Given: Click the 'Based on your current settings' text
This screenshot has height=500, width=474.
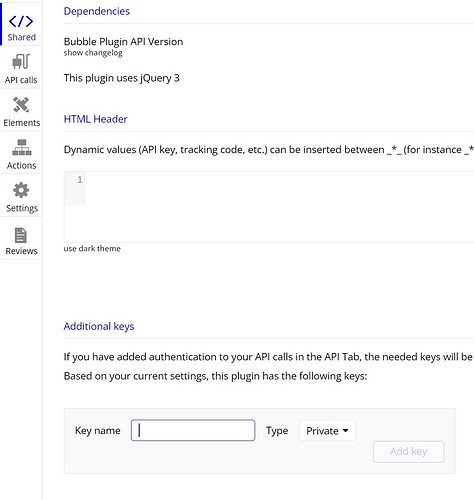Looking at the screenshot, I should (215, 376).
